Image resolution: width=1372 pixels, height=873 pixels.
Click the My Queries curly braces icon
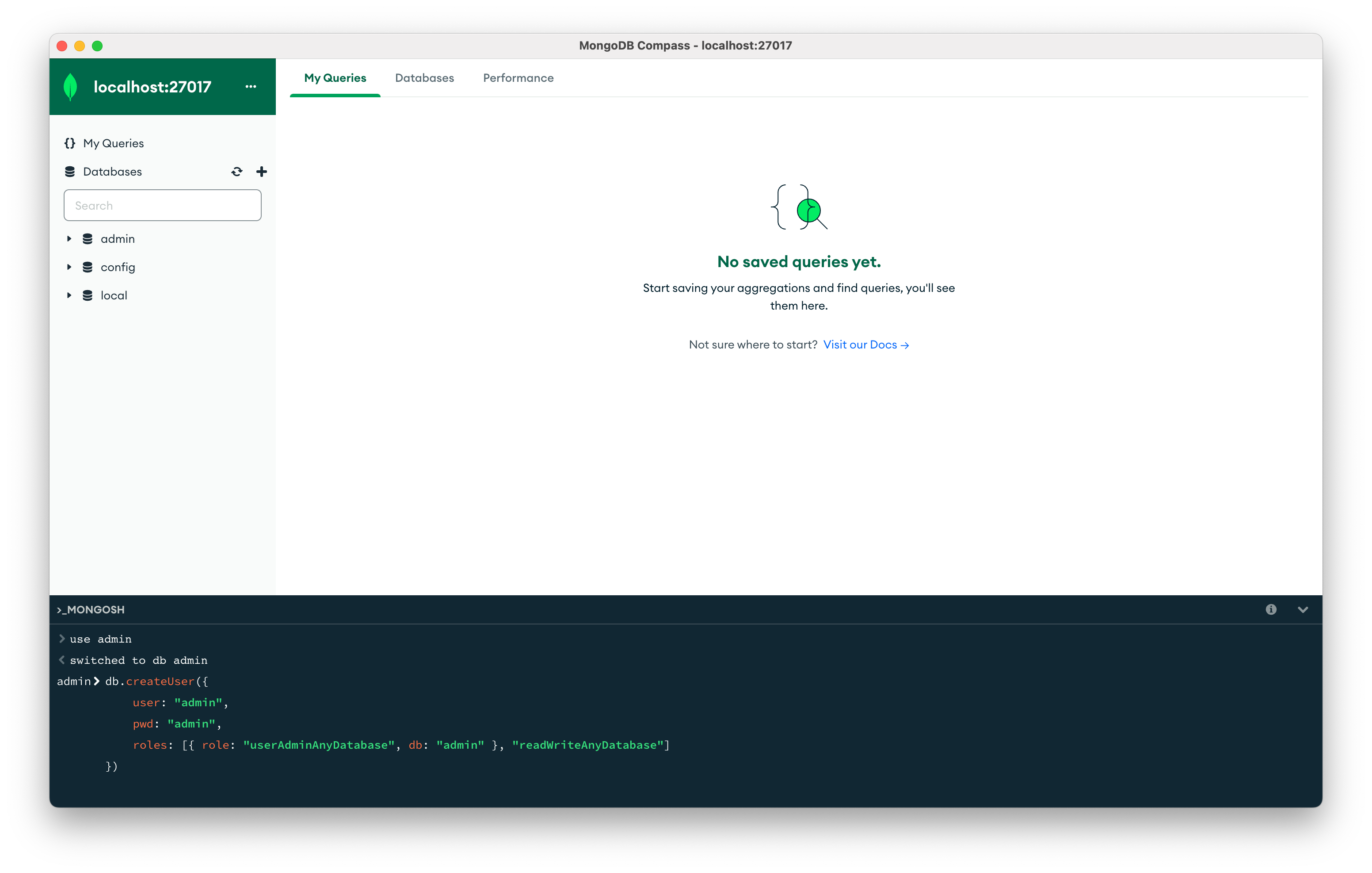[69, 143]
